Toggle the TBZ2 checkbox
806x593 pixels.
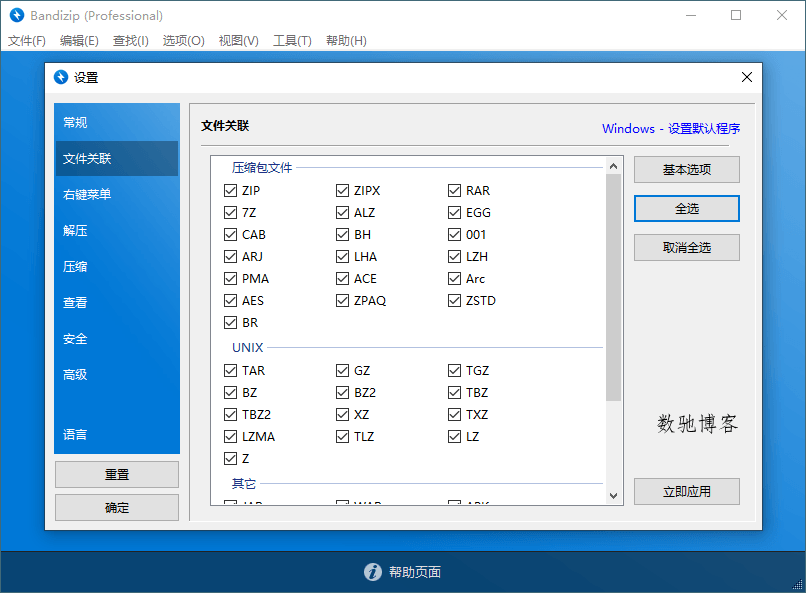point(230,414)
